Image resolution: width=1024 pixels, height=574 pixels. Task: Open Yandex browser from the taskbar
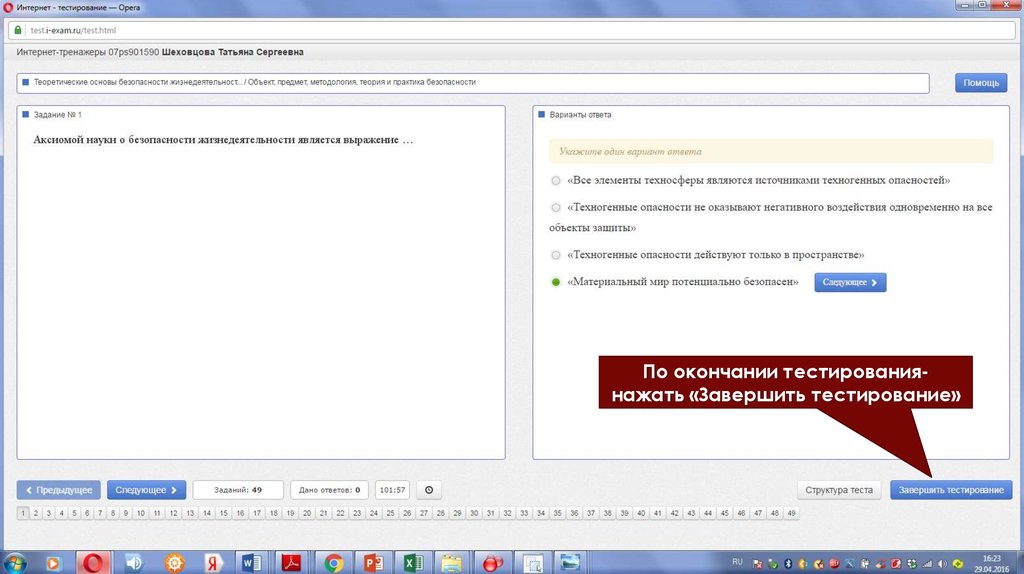tap(212, 563)
